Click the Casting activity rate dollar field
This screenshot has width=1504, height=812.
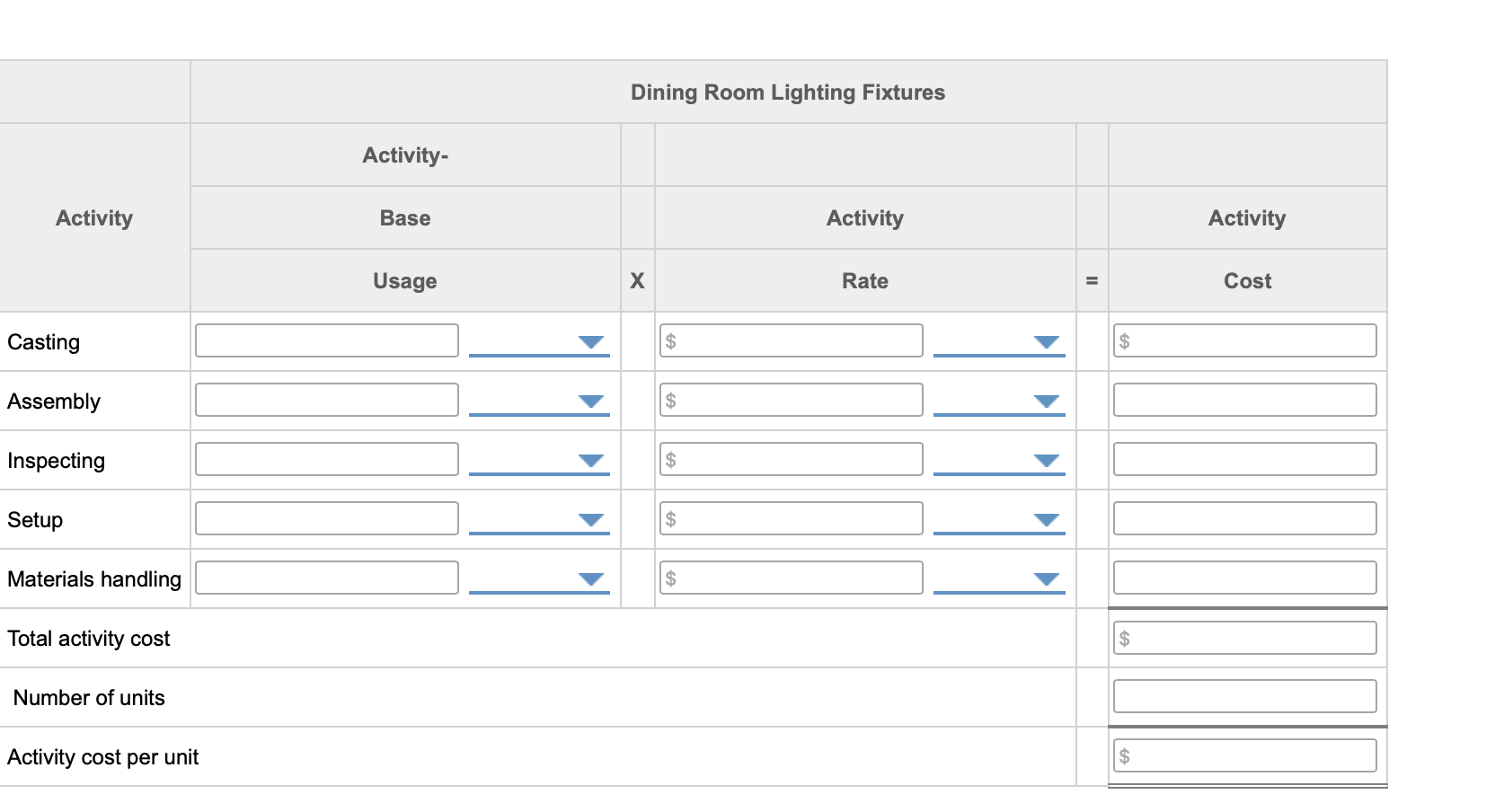pos(791,340)
